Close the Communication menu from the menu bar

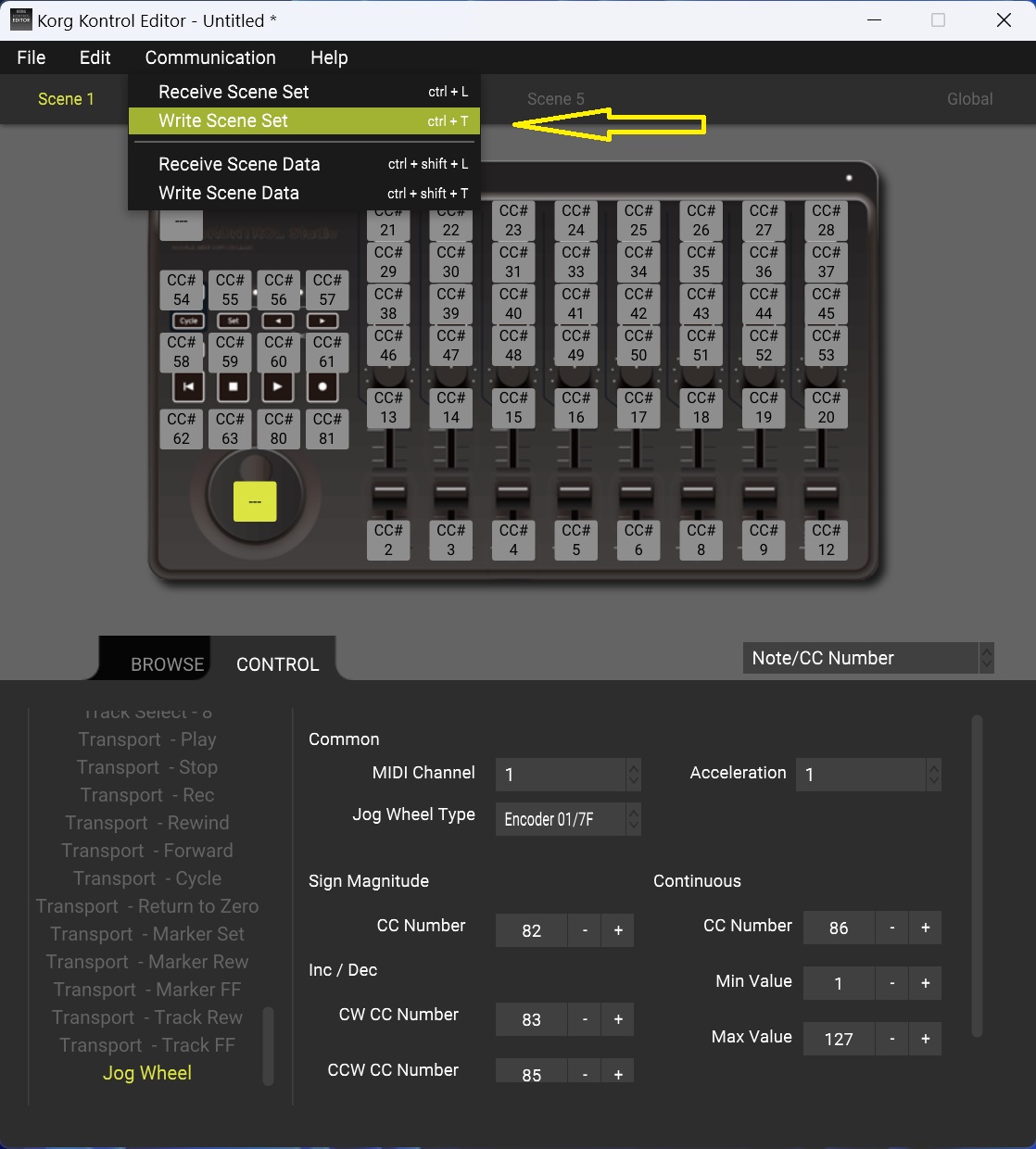tap(210, 57)
